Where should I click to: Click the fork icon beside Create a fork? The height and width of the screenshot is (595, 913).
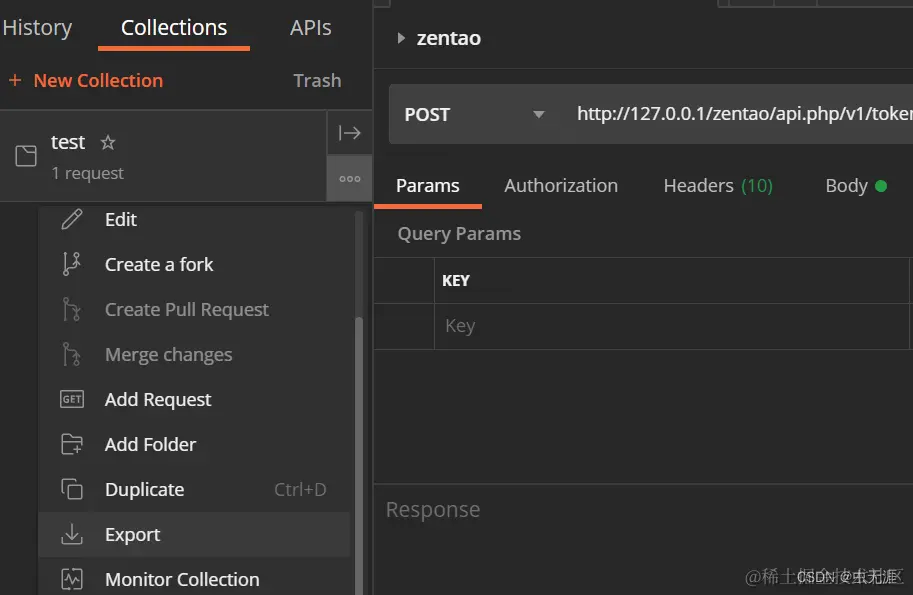click(72, 264)
